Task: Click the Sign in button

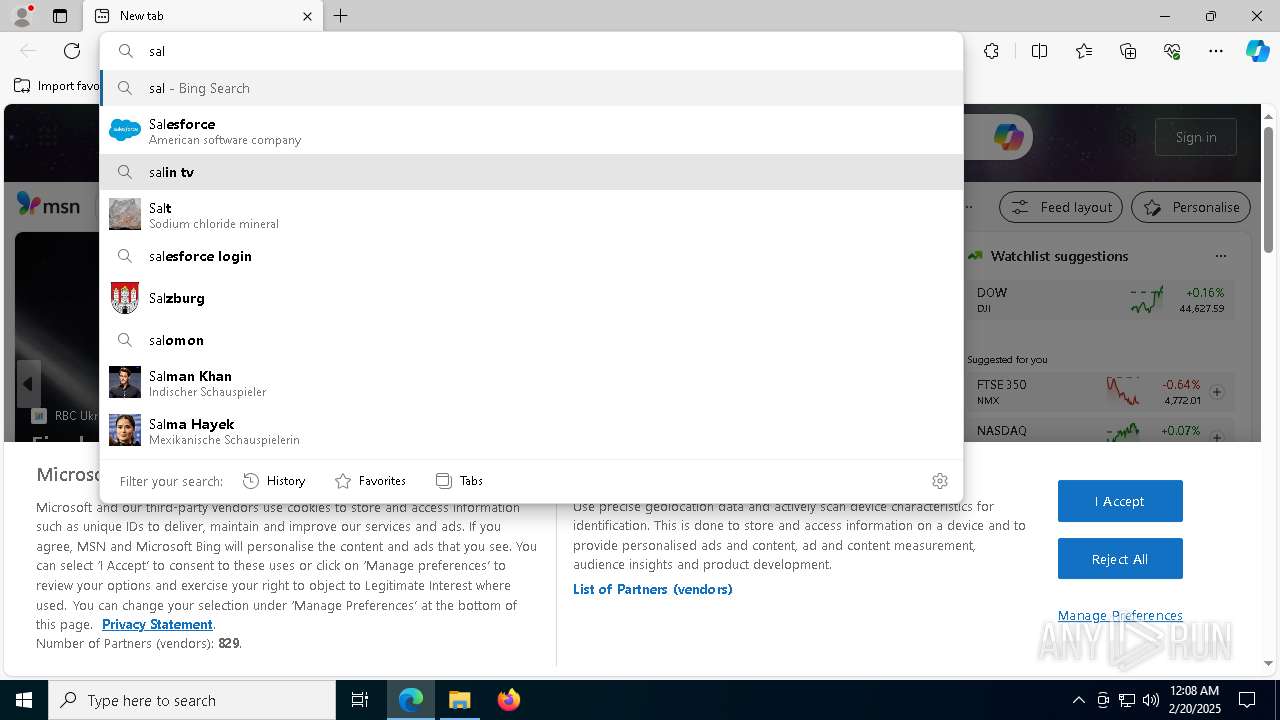Action: coord(1196,137)
